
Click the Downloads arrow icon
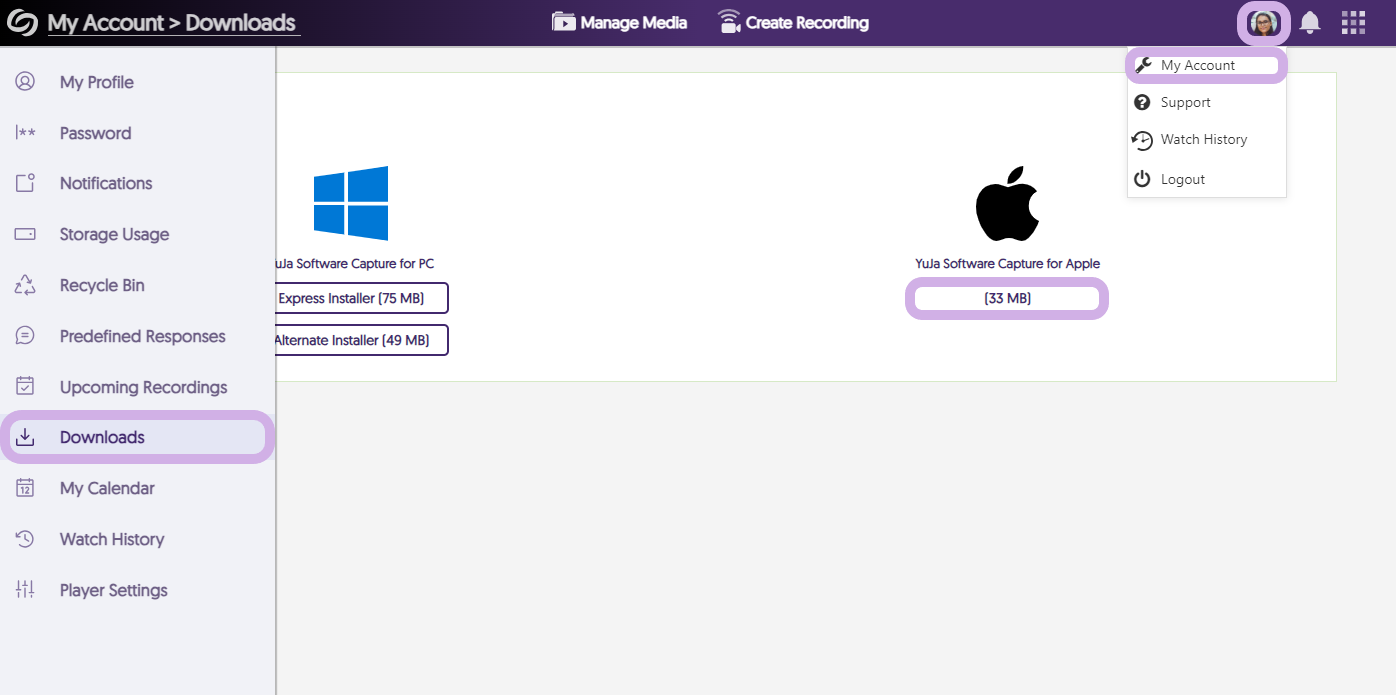[25, 437]
